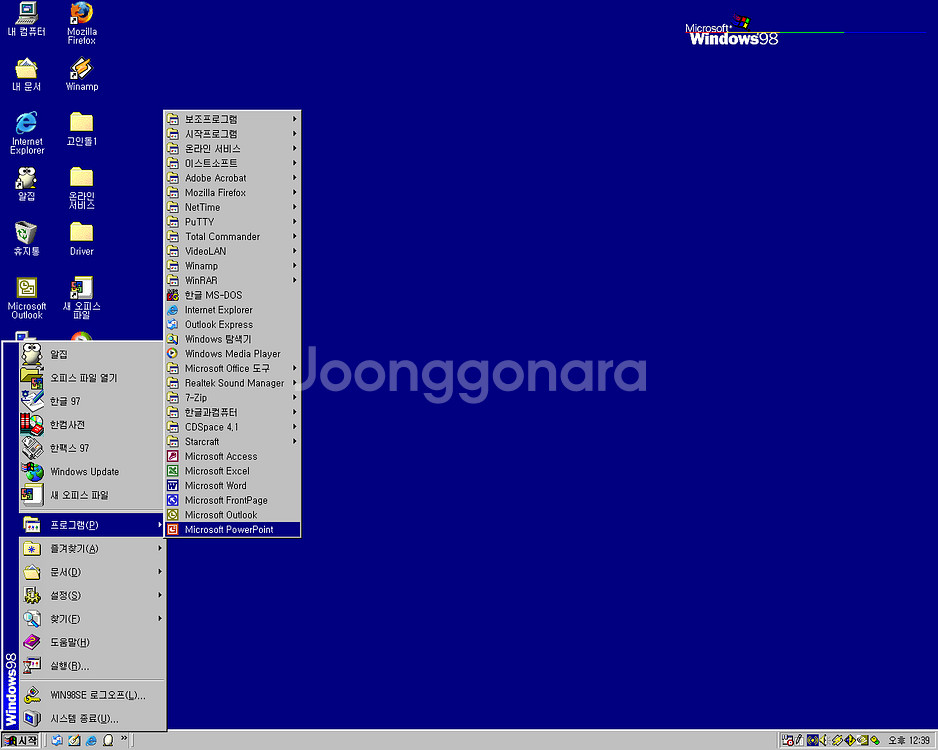Open the 프로그램(P) Start menu item

point(92,525)
